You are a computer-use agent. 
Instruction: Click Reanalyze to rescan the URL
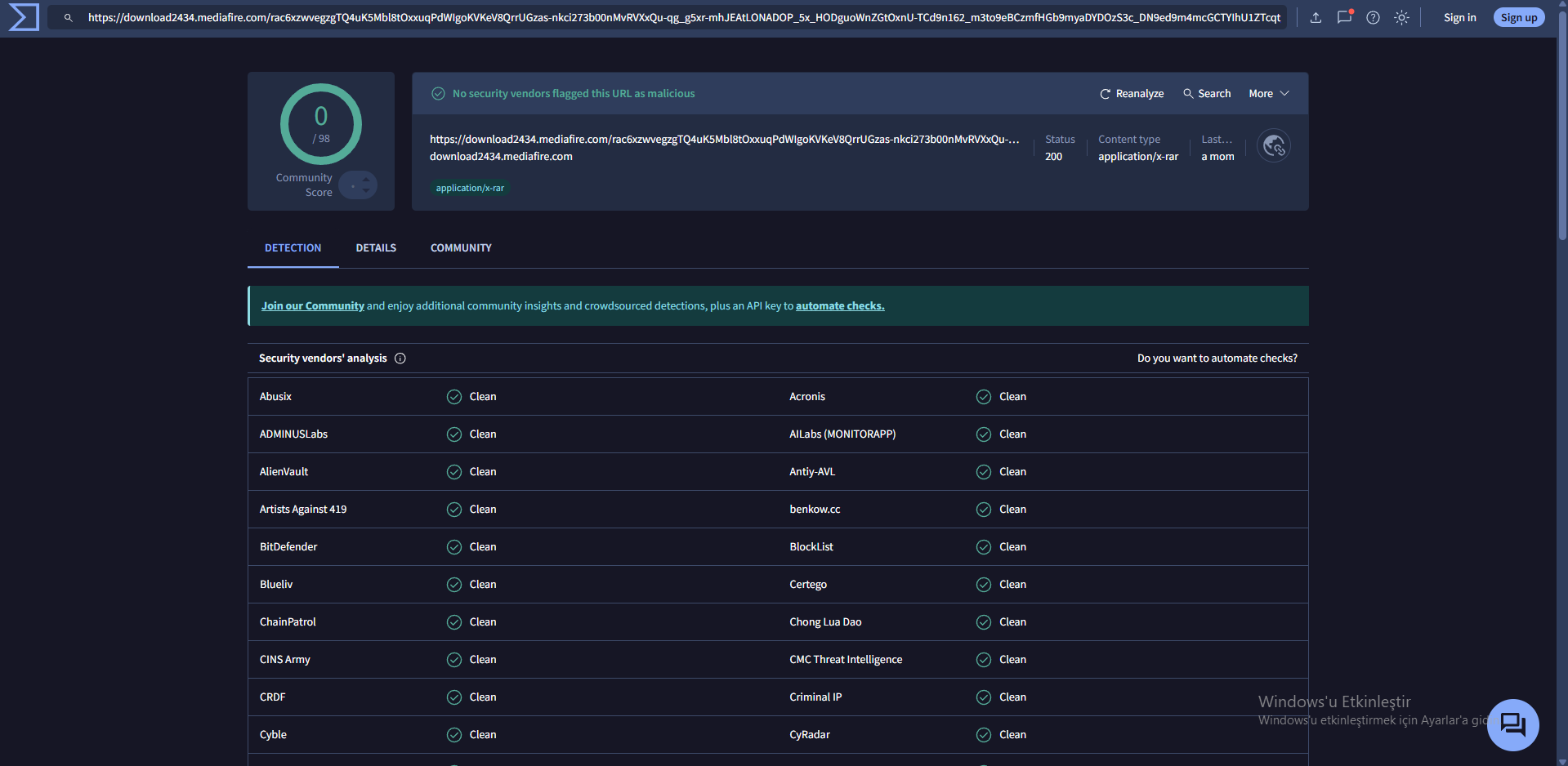click(x=1132, y=94)
